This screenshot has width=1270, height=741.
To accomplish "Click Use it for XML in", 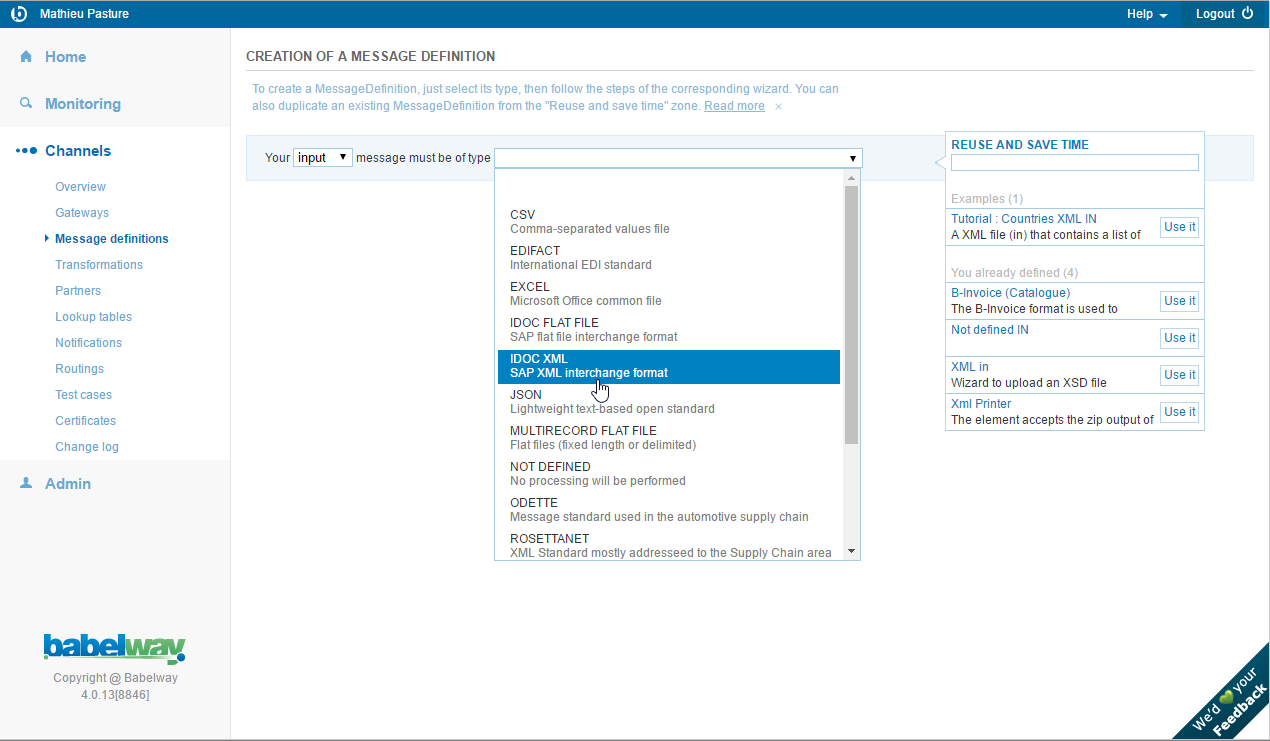I will [x=1179, y=375].
